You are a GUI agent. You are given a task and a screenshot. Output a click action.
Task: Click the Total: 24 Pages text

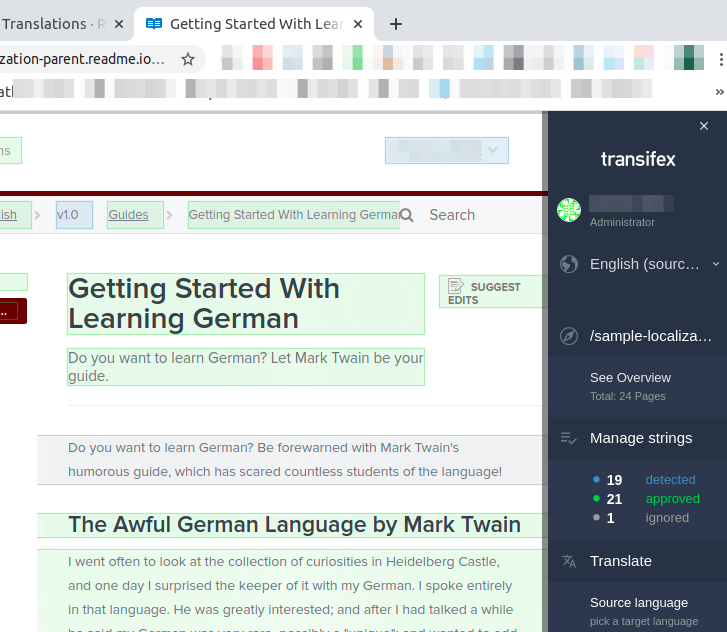pyautogui.click(x=627, y=396)
